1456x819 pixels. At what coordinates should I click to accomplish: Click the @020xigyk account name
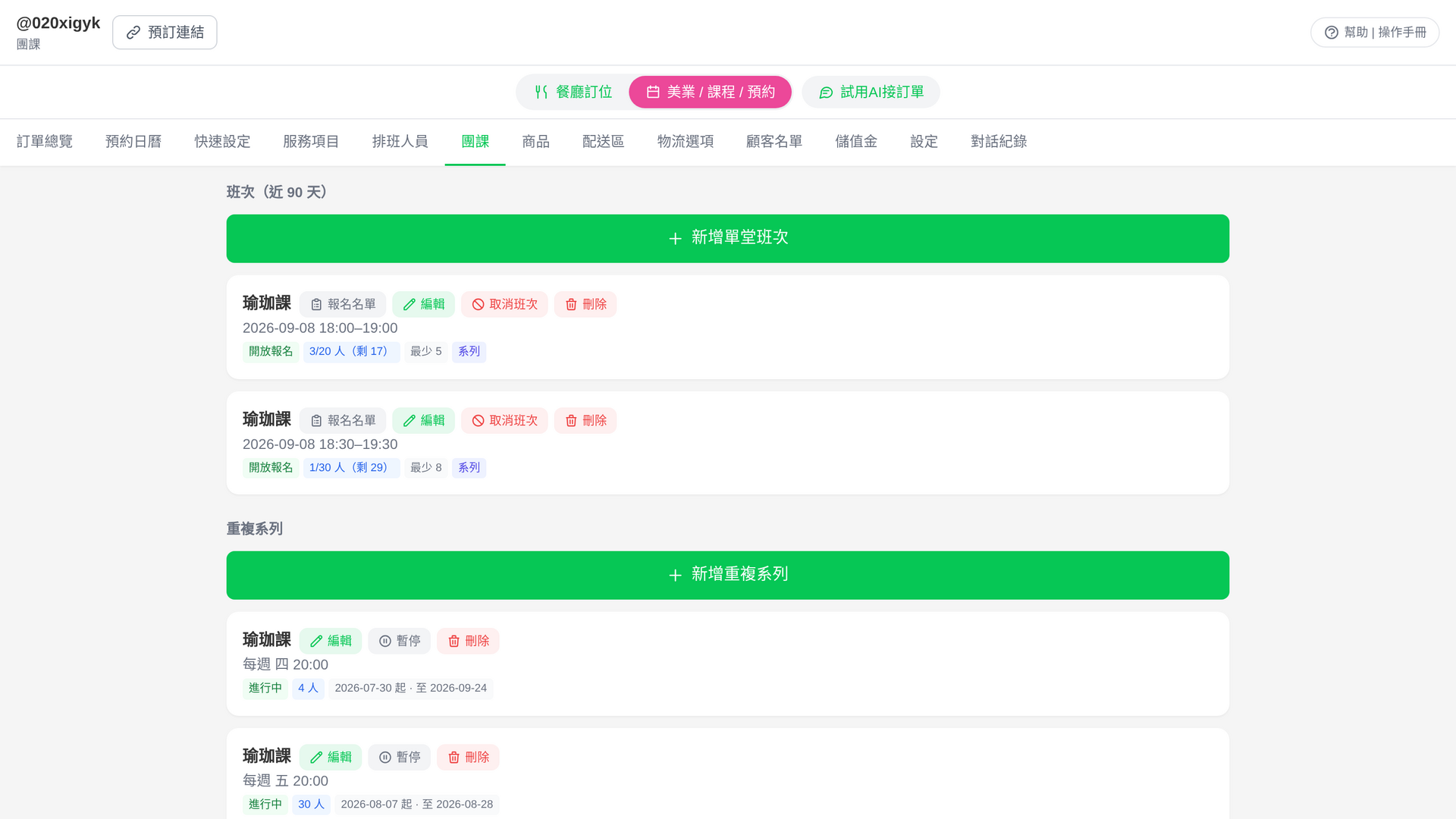point(58,24)
